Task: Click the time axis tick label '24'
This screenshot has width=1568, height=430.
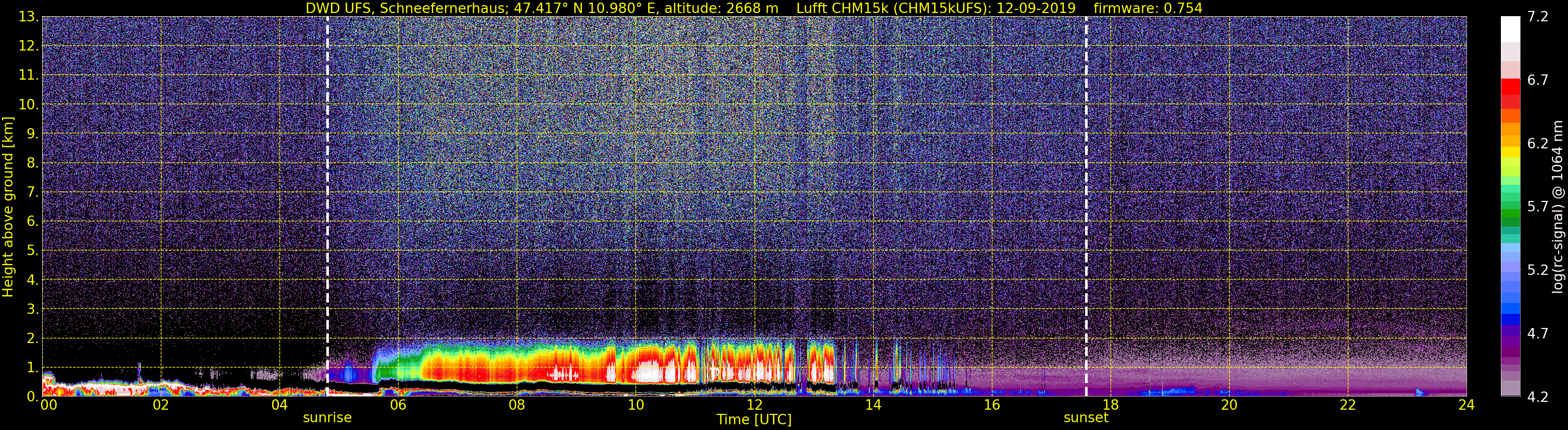Action: (1467, 405)
